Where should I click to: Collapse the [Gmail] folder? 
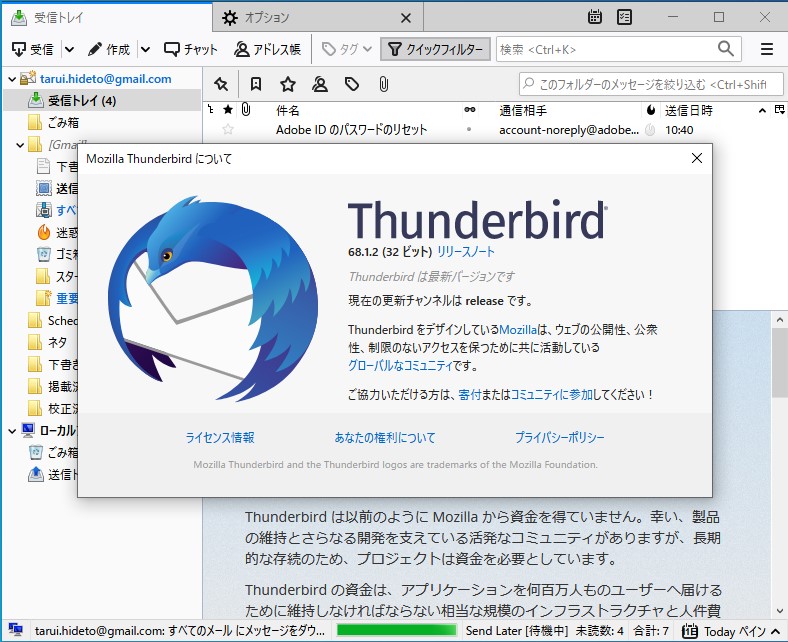[x=20, y=145]
